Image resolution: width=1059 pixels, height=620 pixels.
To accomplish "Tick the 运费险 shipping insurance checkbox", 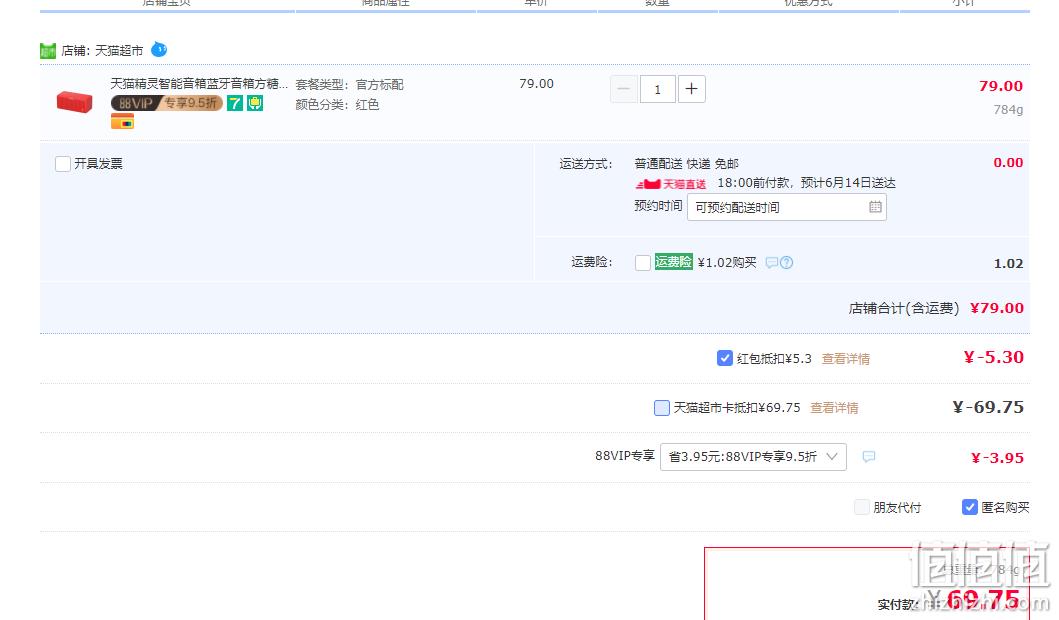I will 643,263.
